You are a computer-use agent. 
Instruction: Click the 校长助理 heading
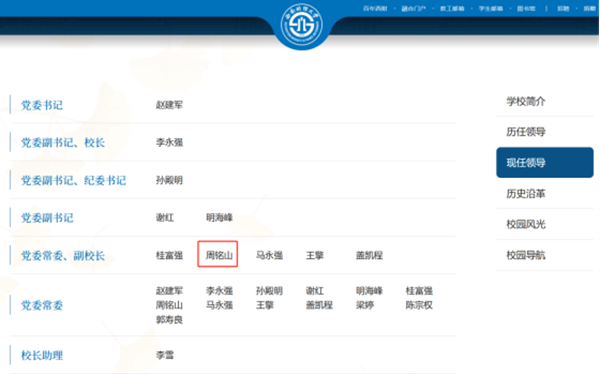(x=42, y=355)
